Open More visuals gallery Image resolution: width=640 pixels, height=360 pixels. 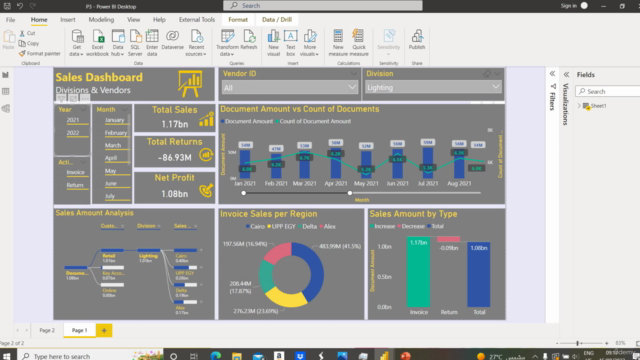[x=310, y=43]
